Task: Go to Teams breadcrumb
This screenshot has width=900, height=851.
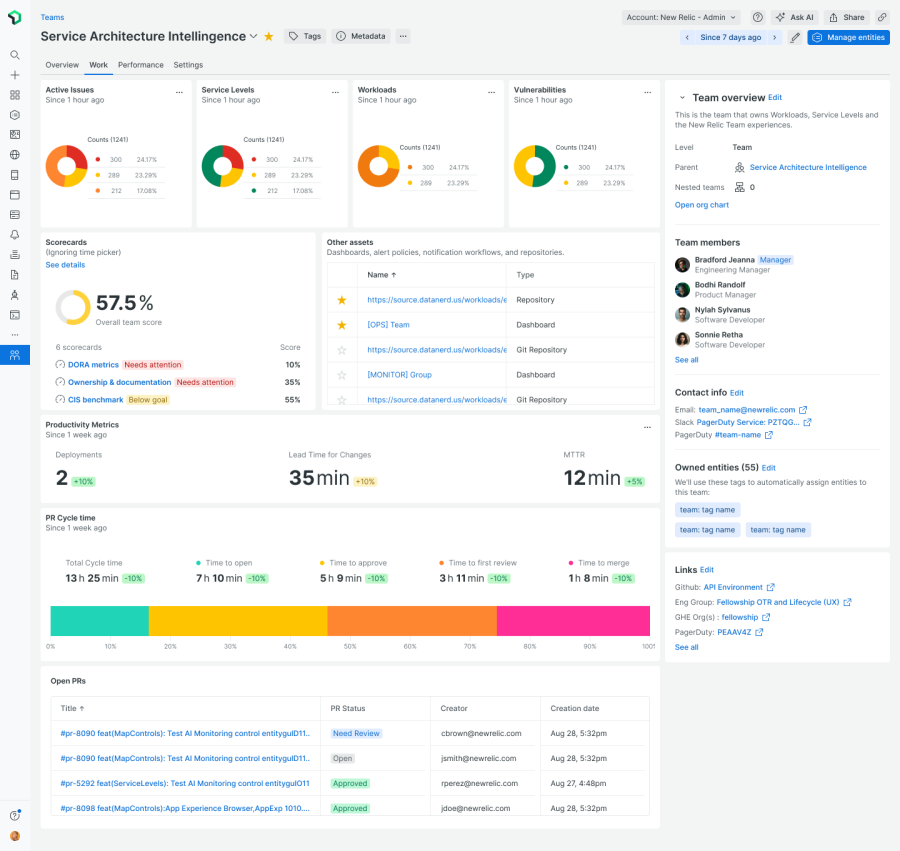Action: coord(52,17)
